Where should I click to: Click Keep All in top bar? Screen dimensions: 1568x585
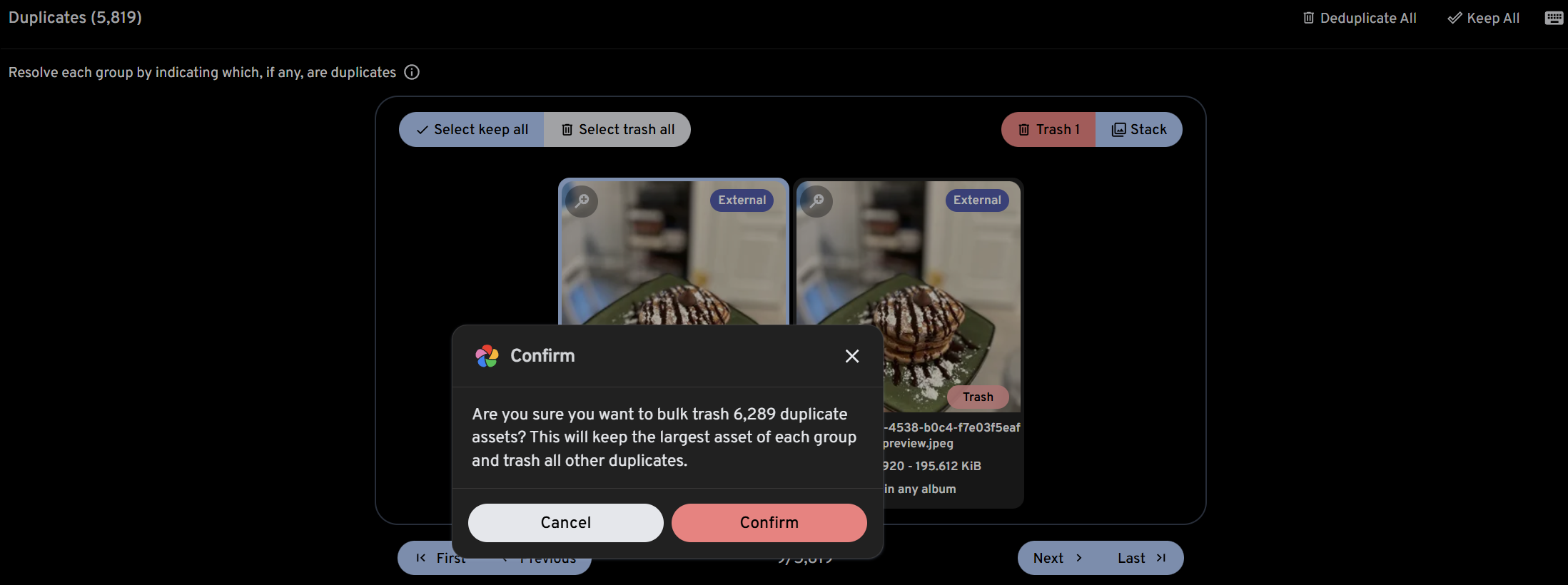[1483, 18]
